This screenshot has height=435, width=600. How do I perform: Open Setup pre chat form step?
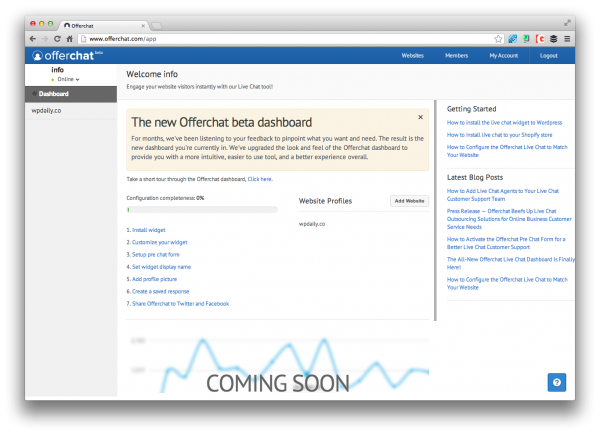coord(155,254)
